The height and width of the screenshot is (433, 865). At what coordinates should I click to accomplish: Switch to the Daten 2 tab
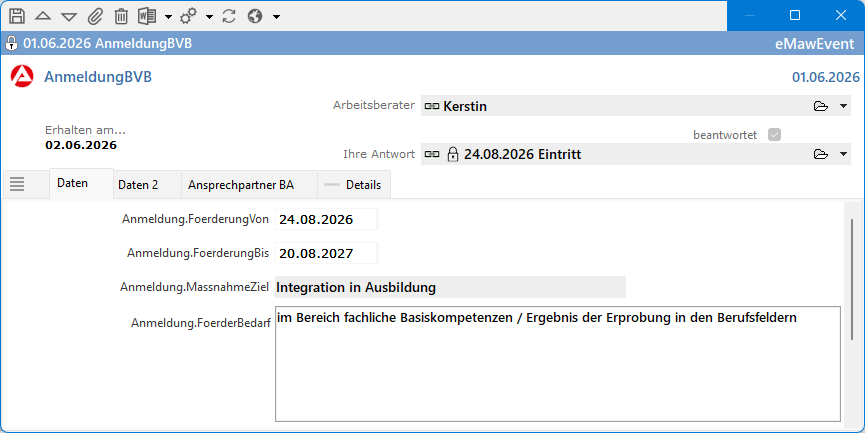[138, 185]
